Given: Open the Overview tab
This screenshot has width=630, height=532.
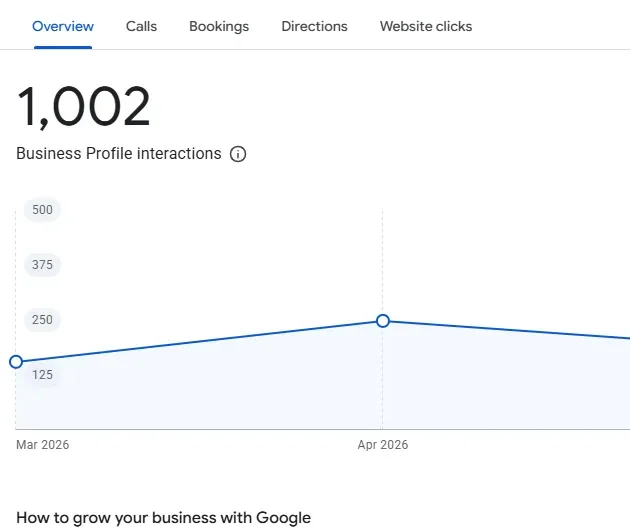Looking at the screenshot, I should coord(63,27).
